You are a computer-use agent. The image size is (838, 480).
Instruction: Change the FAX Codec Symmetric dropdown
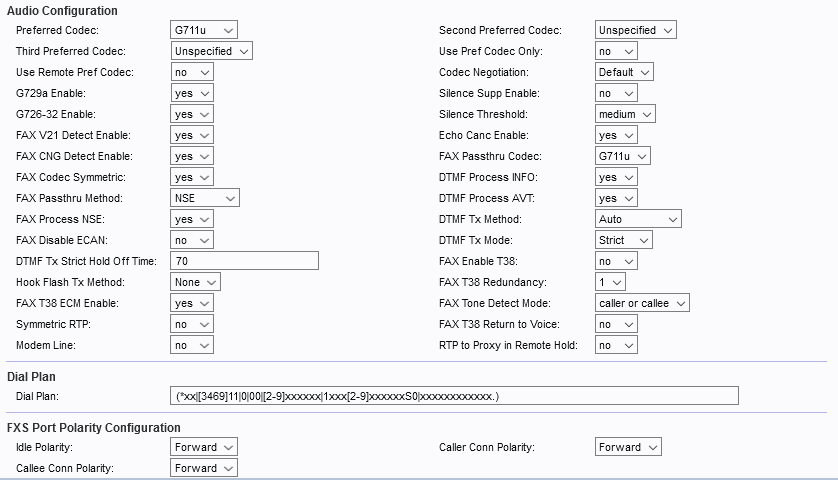192,177
